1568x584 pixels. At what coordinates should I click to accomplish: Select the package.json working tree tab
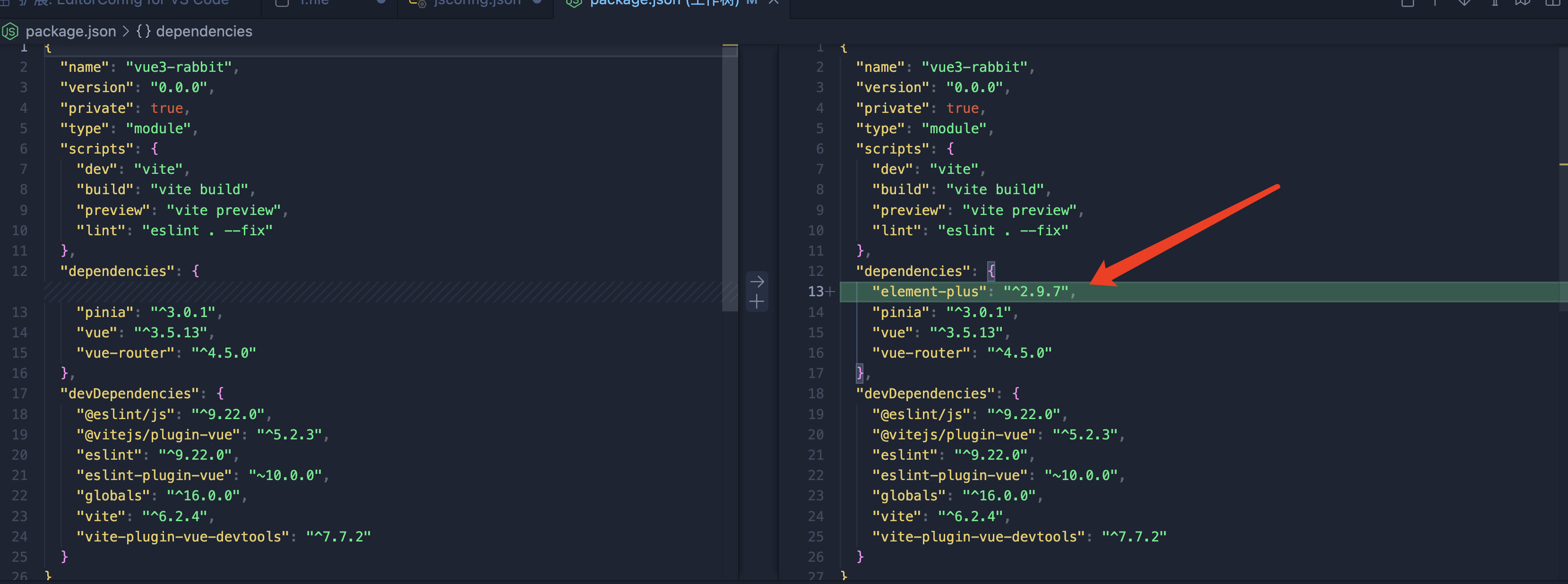[663, 3]
